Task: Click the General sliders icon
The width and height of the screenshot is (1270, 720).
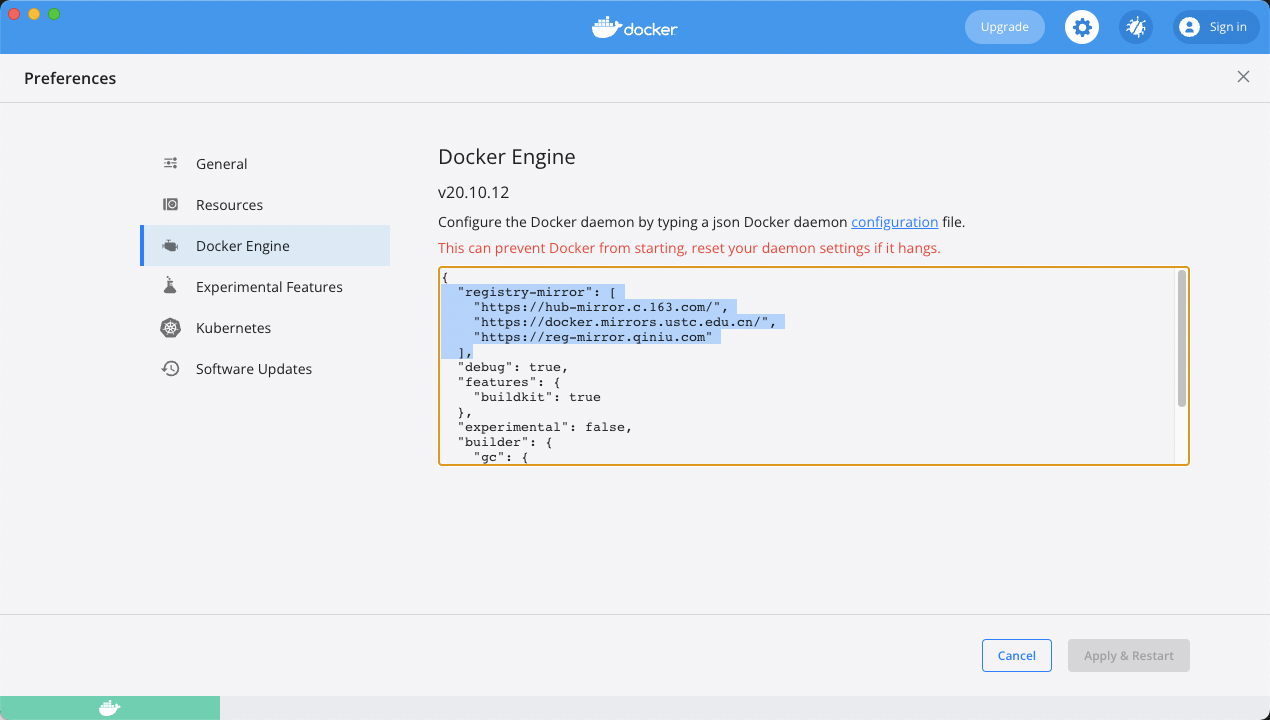Action: tap(171, 164)
